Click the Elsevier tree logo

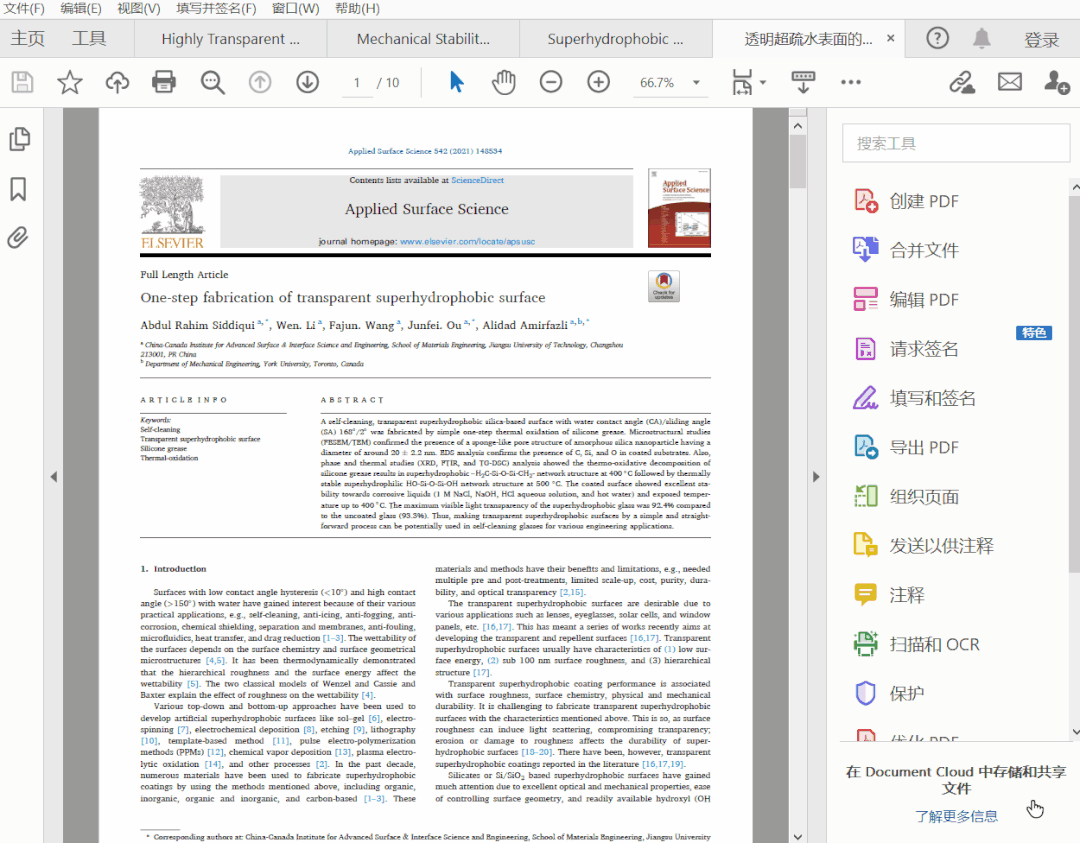point(172,212)
